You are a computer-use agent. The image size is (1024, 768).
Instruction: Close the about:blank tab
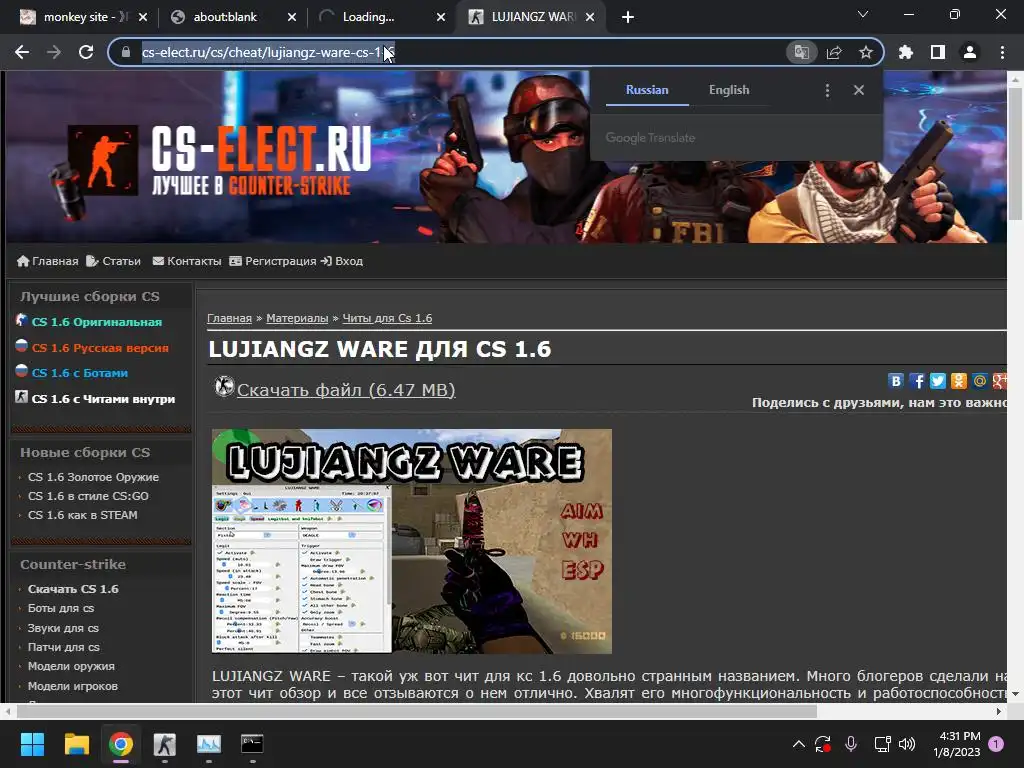pyautogui.click(x=292, y=17)
